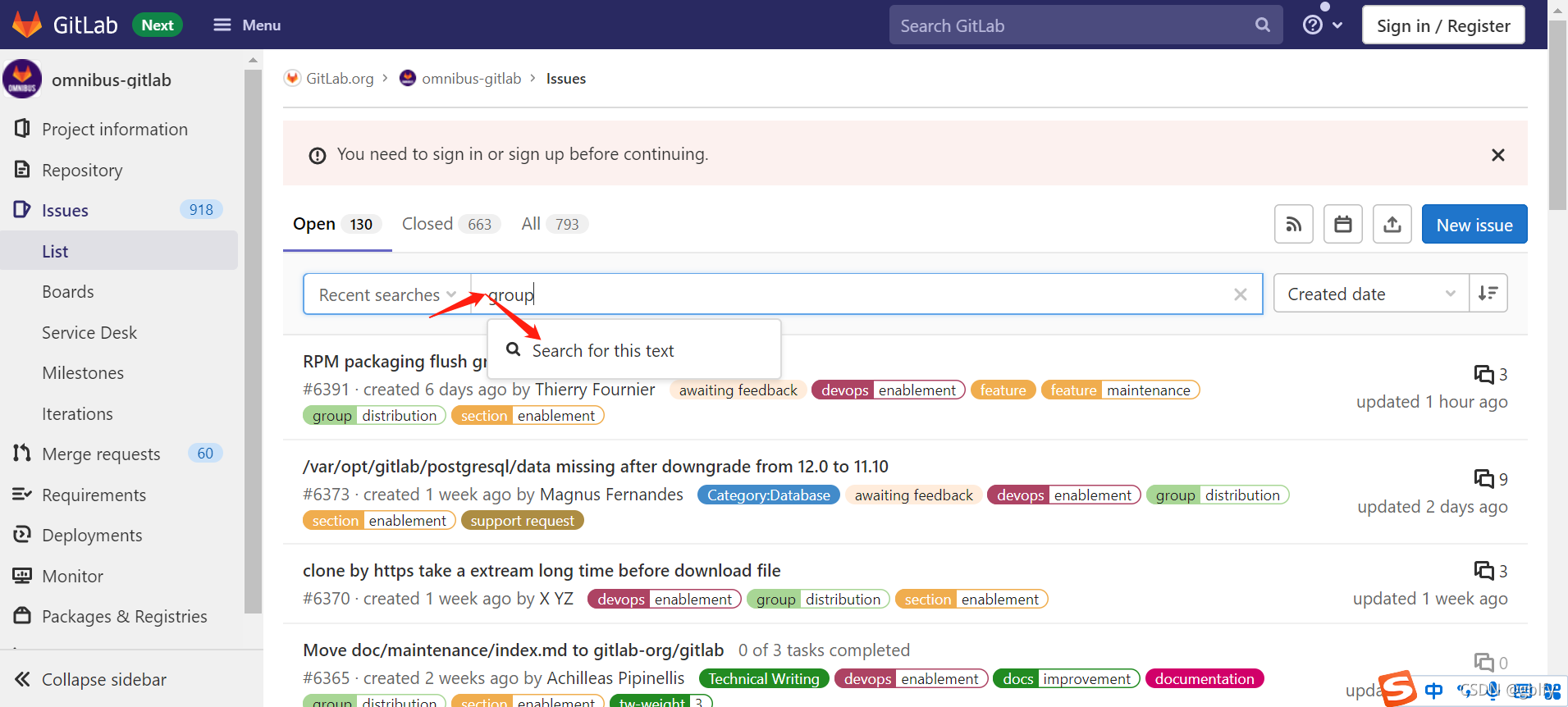Click the support request label

523,521
